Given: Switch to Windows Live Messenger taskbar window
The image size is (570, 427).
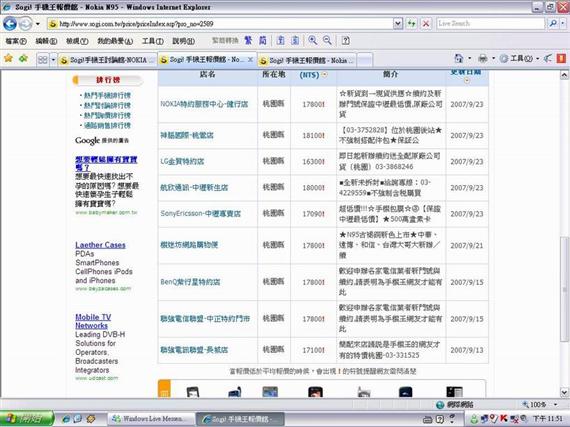Looking at the screenshot, I should (150, 419).
